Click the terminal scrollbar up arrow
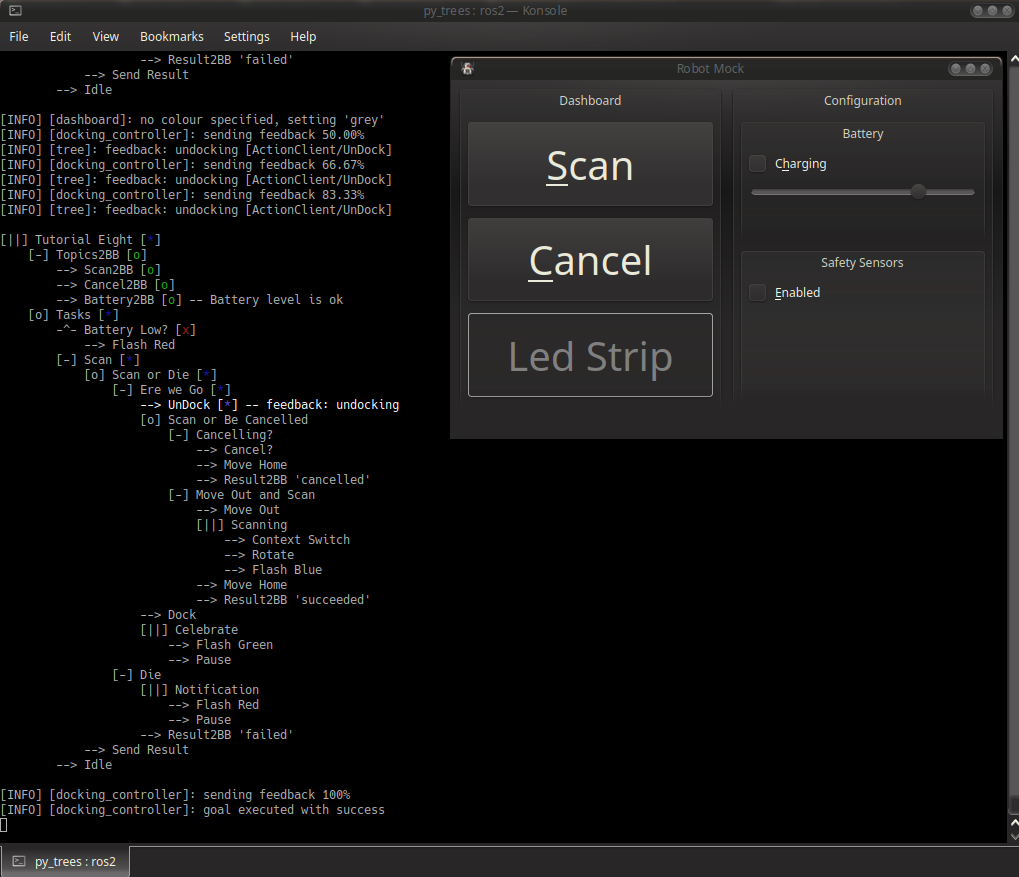This screenshot has width=1019, height=877. coord(1013,59)
